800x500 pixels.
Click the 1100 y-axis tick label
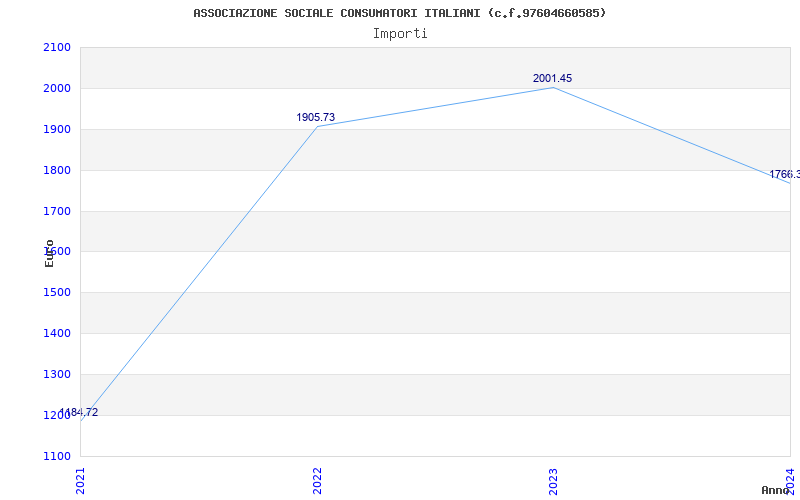point(57,456)
